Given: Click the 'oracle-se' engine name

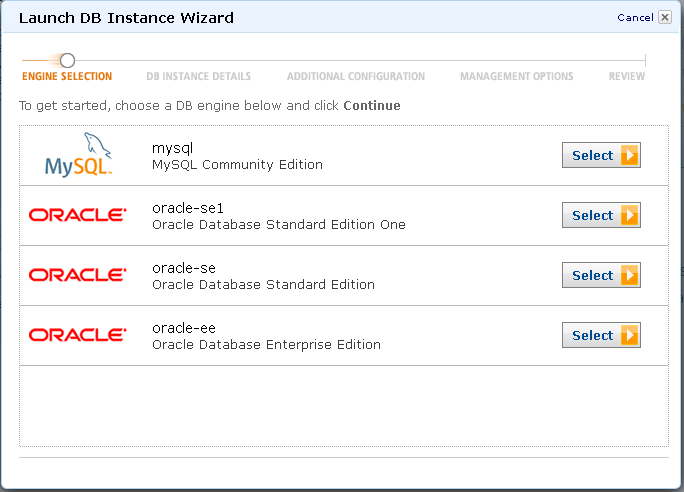Looking at the screenshot, I should coord(184,268).
